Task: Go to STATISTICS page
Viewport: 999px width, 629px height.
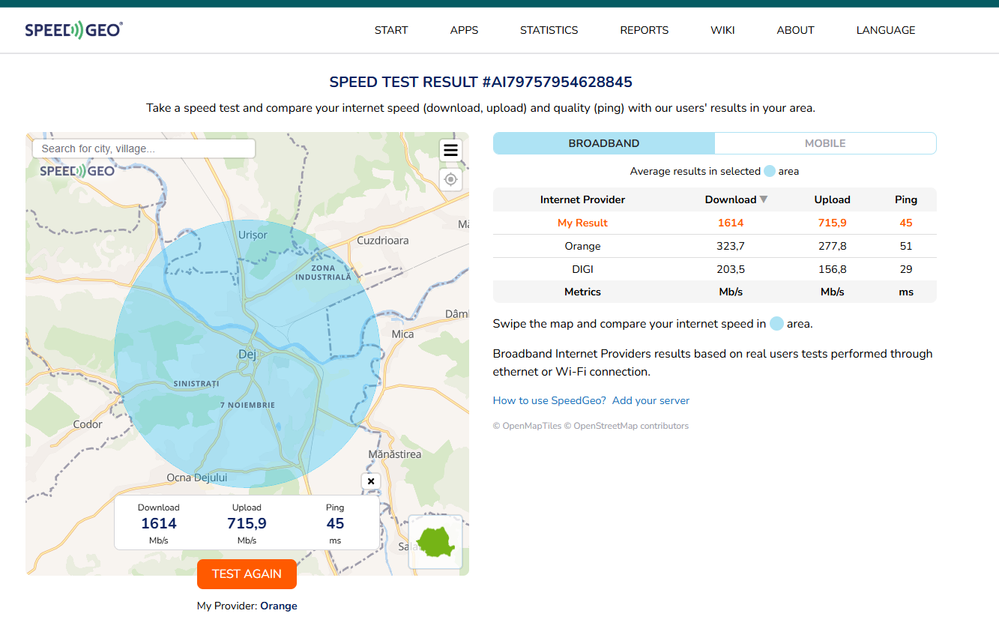Action: pos(549,30)
